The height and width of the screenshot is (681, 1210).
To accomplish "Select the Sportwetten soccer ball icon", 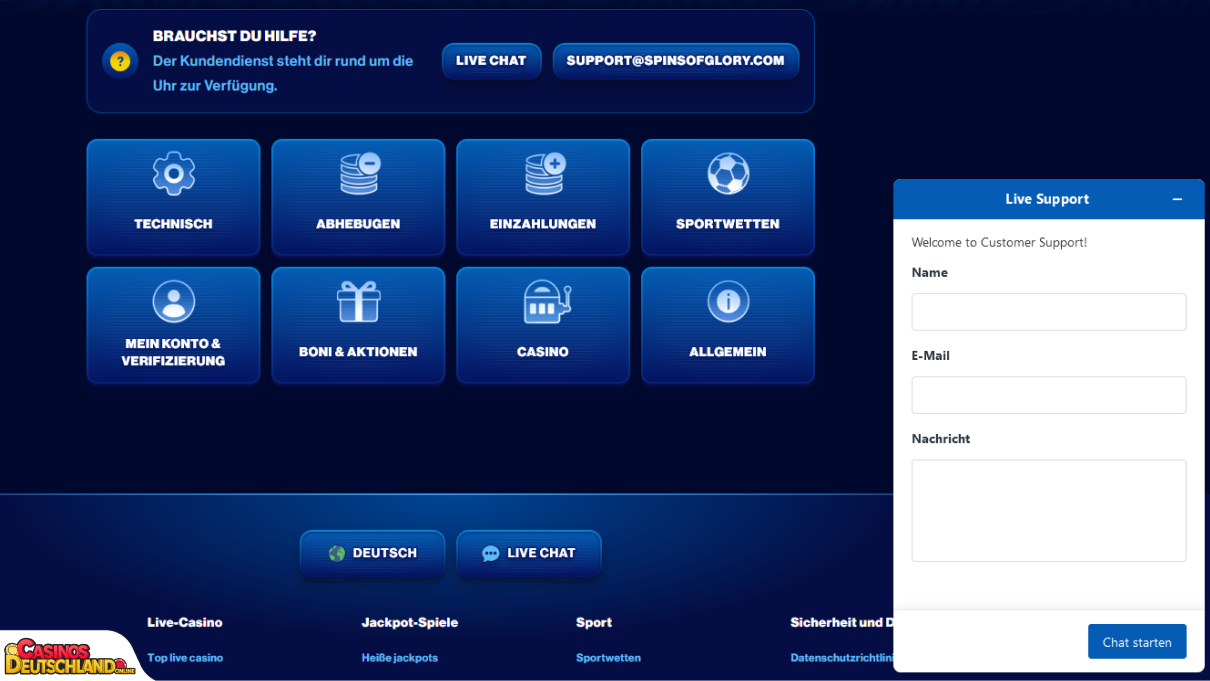I will click(x=728, y=174).
